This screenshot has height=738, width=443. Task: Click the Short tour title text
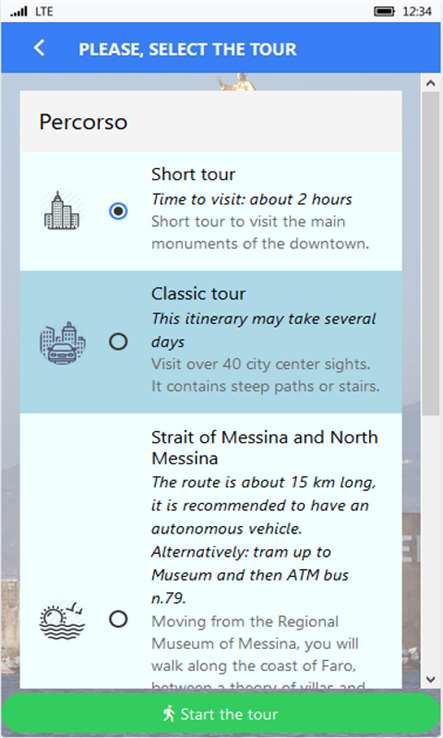(x=193, y=174)
